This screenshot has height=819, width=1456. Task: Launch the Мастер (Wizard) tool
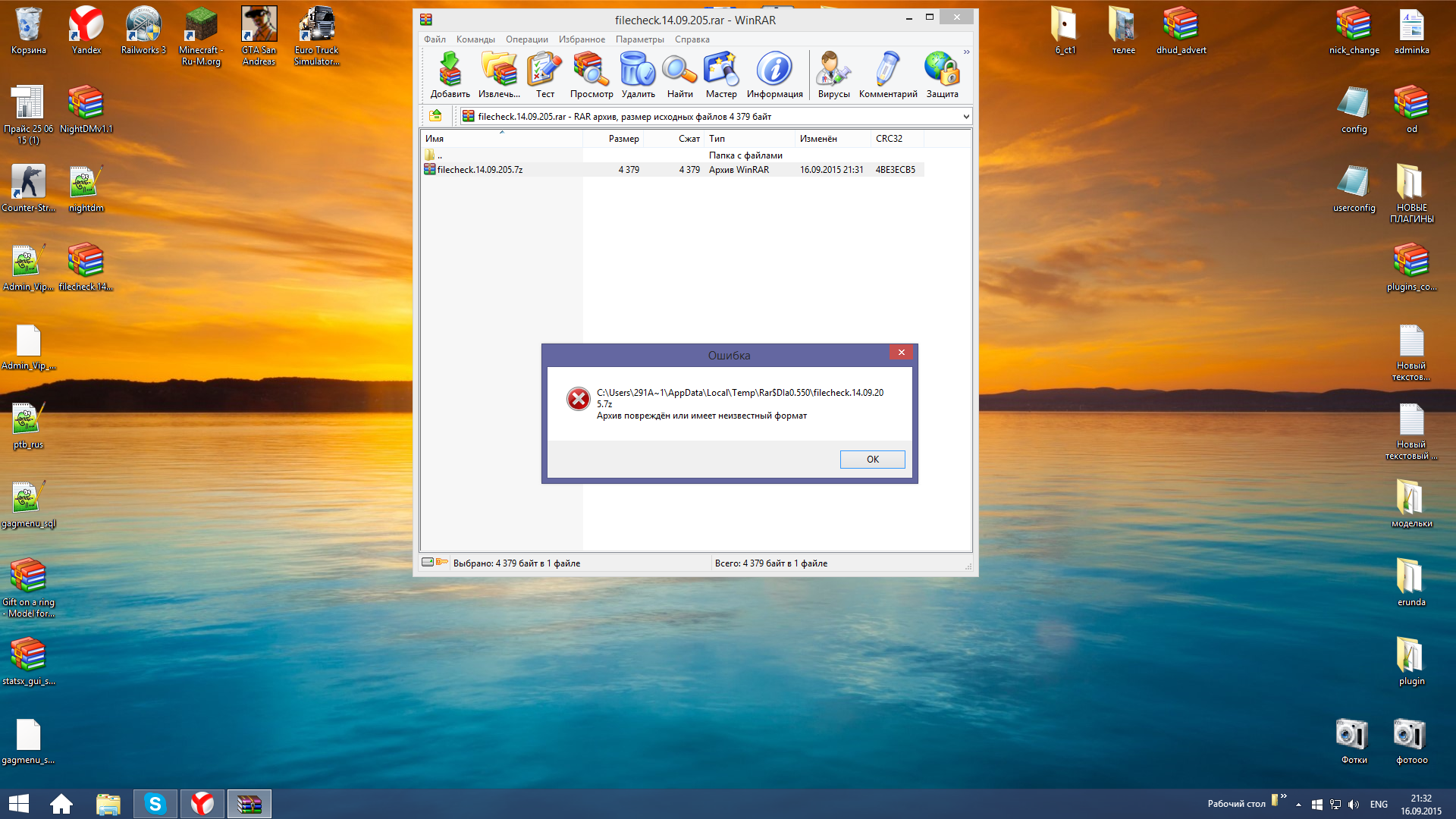[x=721, y=74]
